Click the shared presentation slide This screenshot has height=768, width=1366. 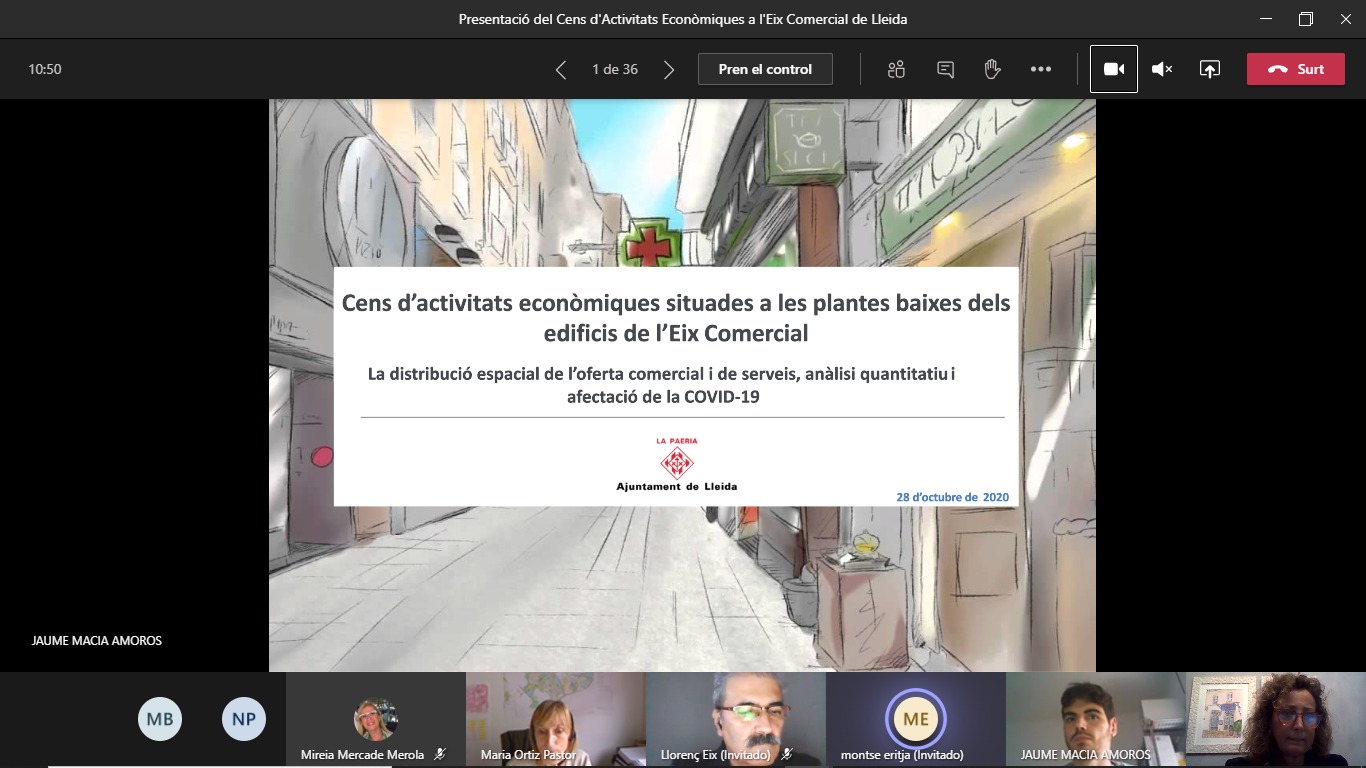[x=682, y=385]
